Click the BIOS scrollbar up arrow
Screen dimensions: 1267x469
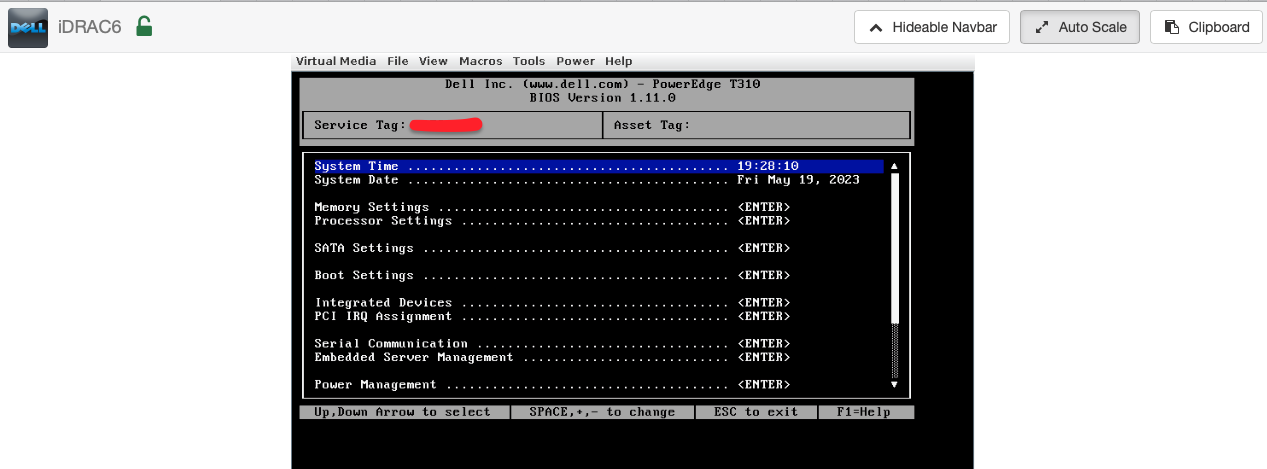click(894, 166)
